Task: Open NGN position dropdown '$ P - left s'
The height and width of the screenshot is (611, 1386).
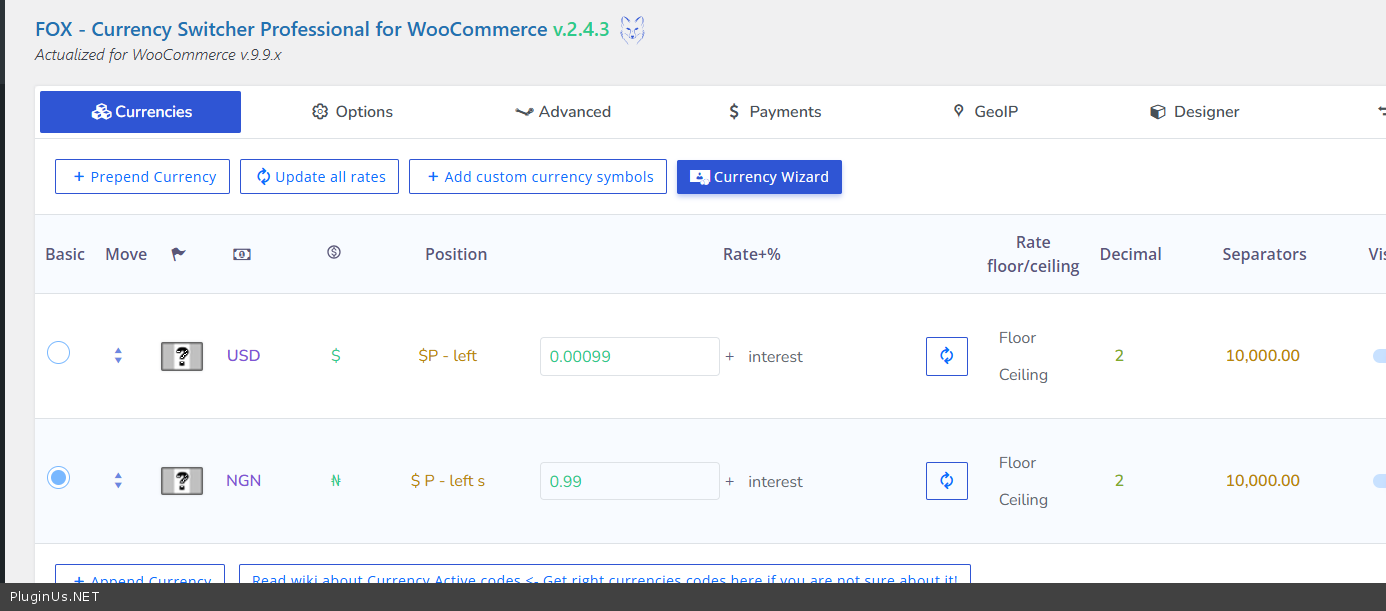Action: coord(447,481)
